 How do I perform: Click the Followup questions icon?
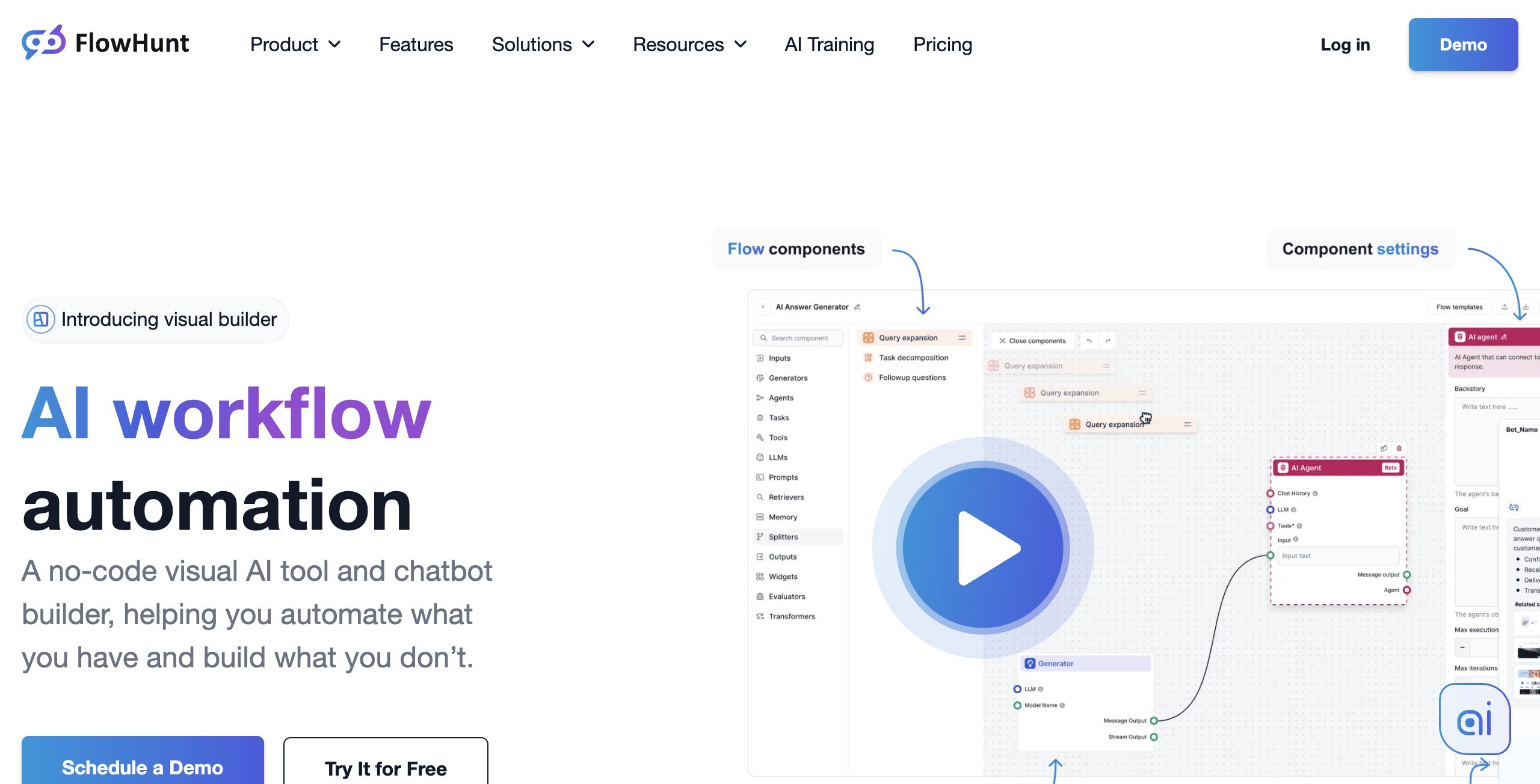868,378
